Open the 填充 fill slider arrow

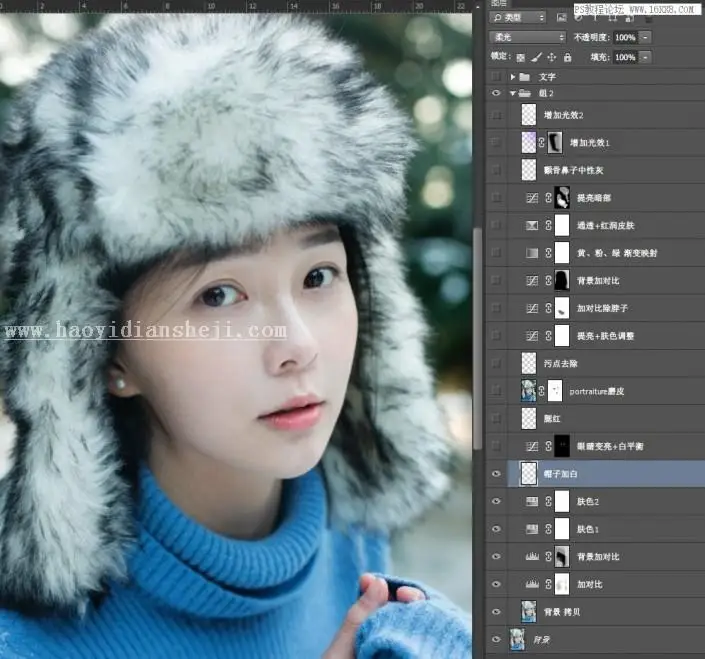pos(645,58)
